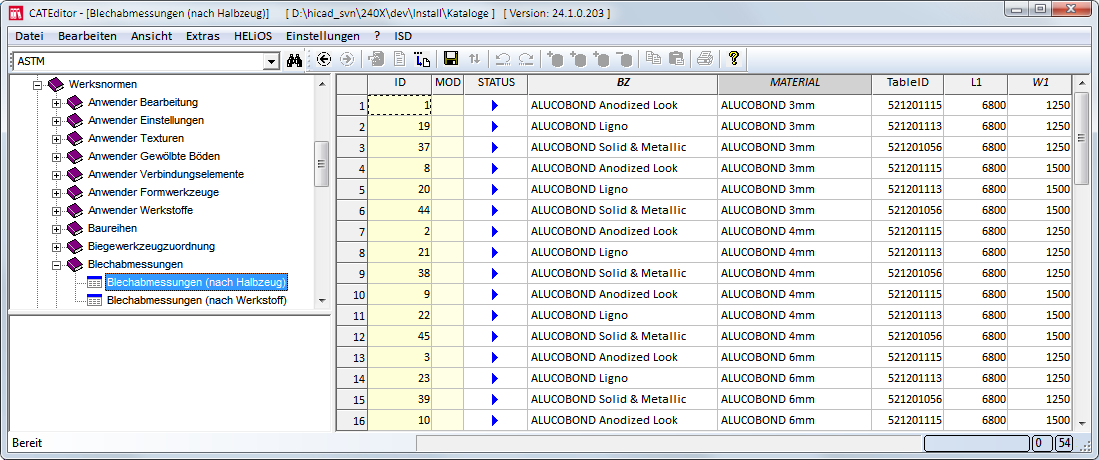The width and height of the screenshot is (1099, 460).
Task: Select the ID cell in row 5
Action: (400, 189)
